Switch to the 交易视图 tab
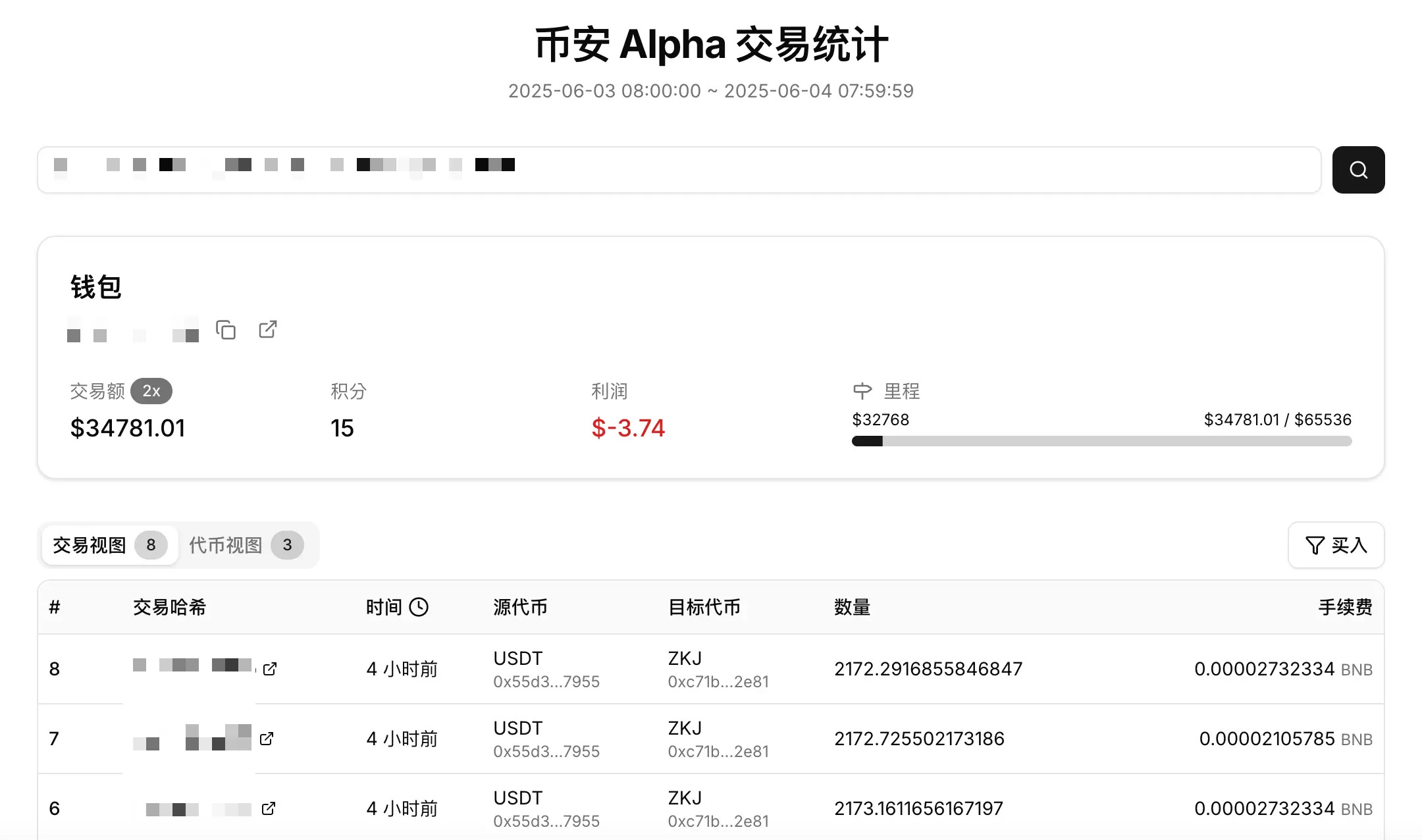Screen dimensions: 1422x840 (x=94, y=544)
